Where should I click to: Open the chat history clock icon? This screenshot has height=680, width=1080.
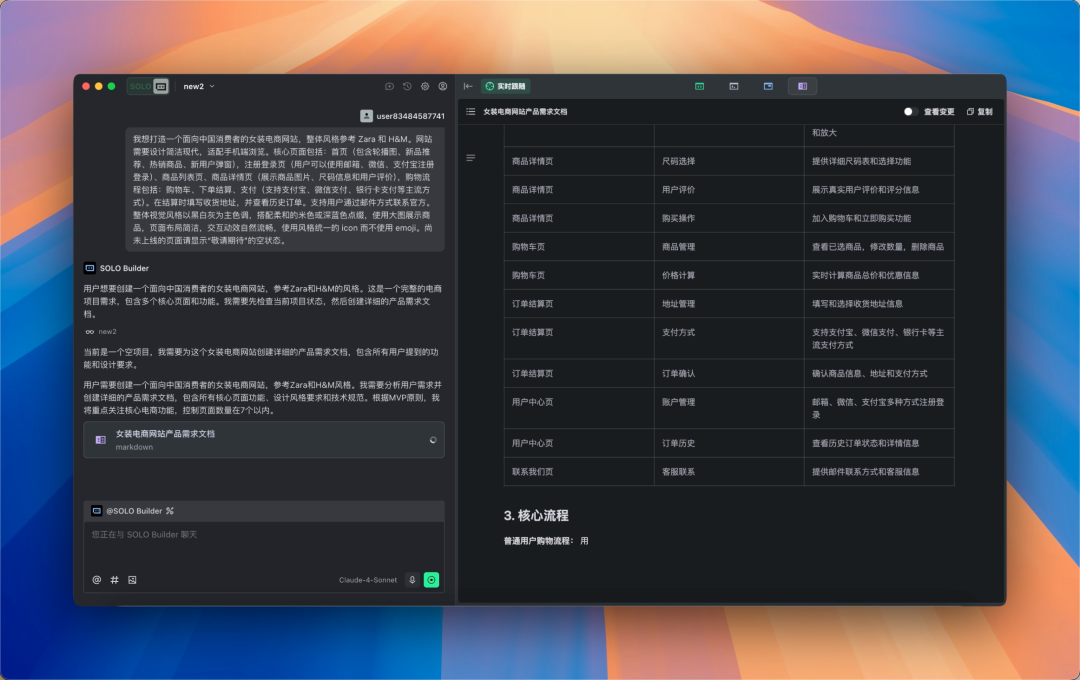point(407,86)
